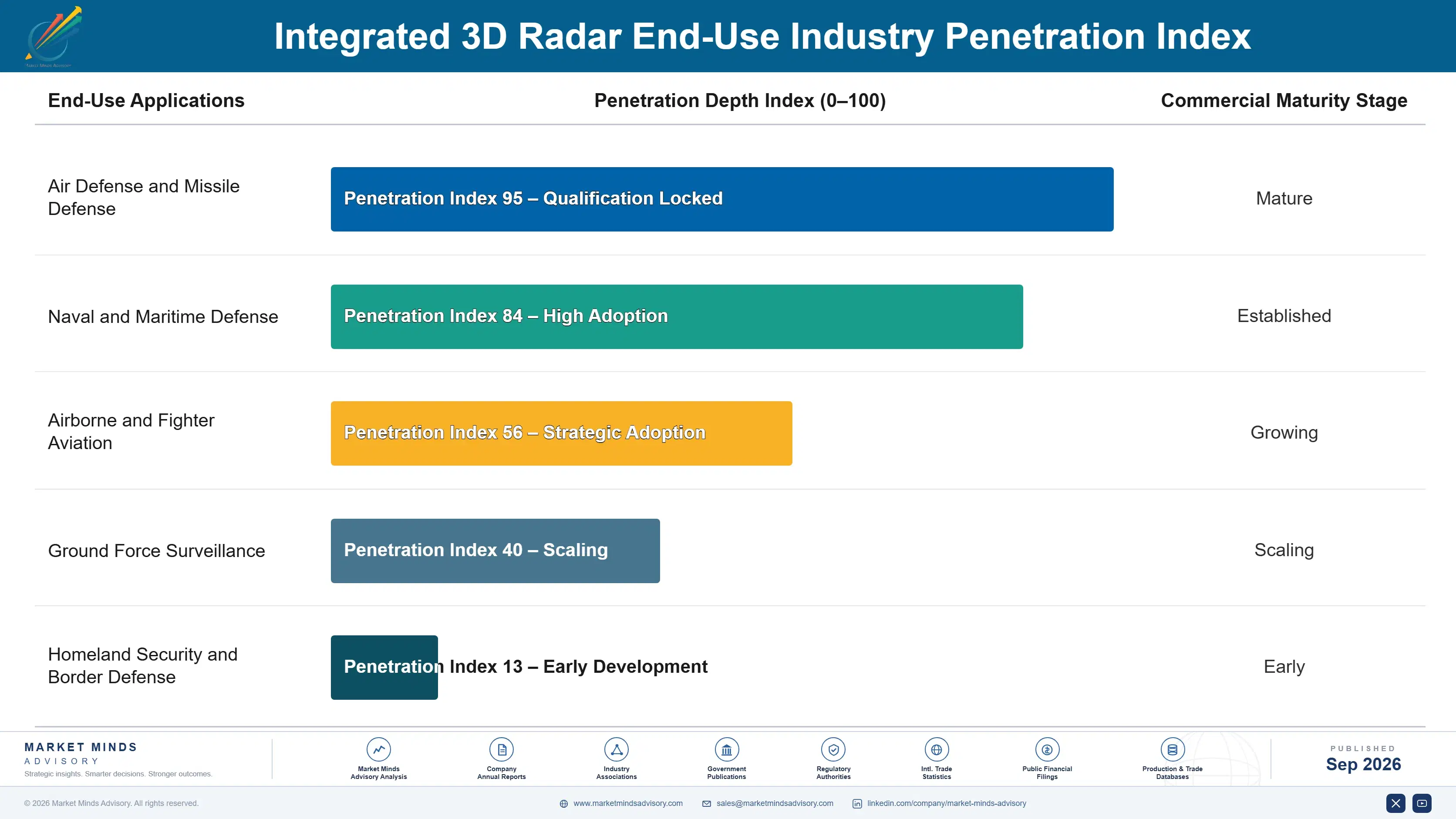Click the Intl. Trade Statistics globe icon
Image resolution: width=1456 pixels, height=819 pixels.
pyautogui.click(x=937, y=749)
